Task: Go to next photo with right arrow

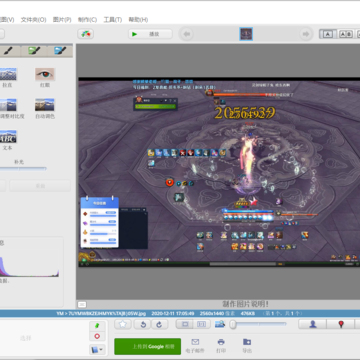Action: coord(305,34)
